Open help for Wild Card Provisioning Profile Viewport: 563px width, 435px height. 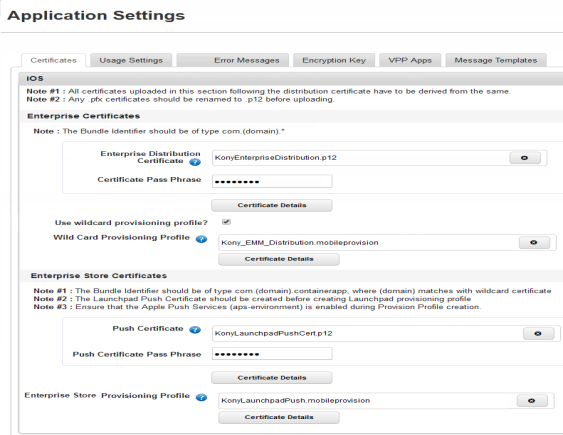201,239
